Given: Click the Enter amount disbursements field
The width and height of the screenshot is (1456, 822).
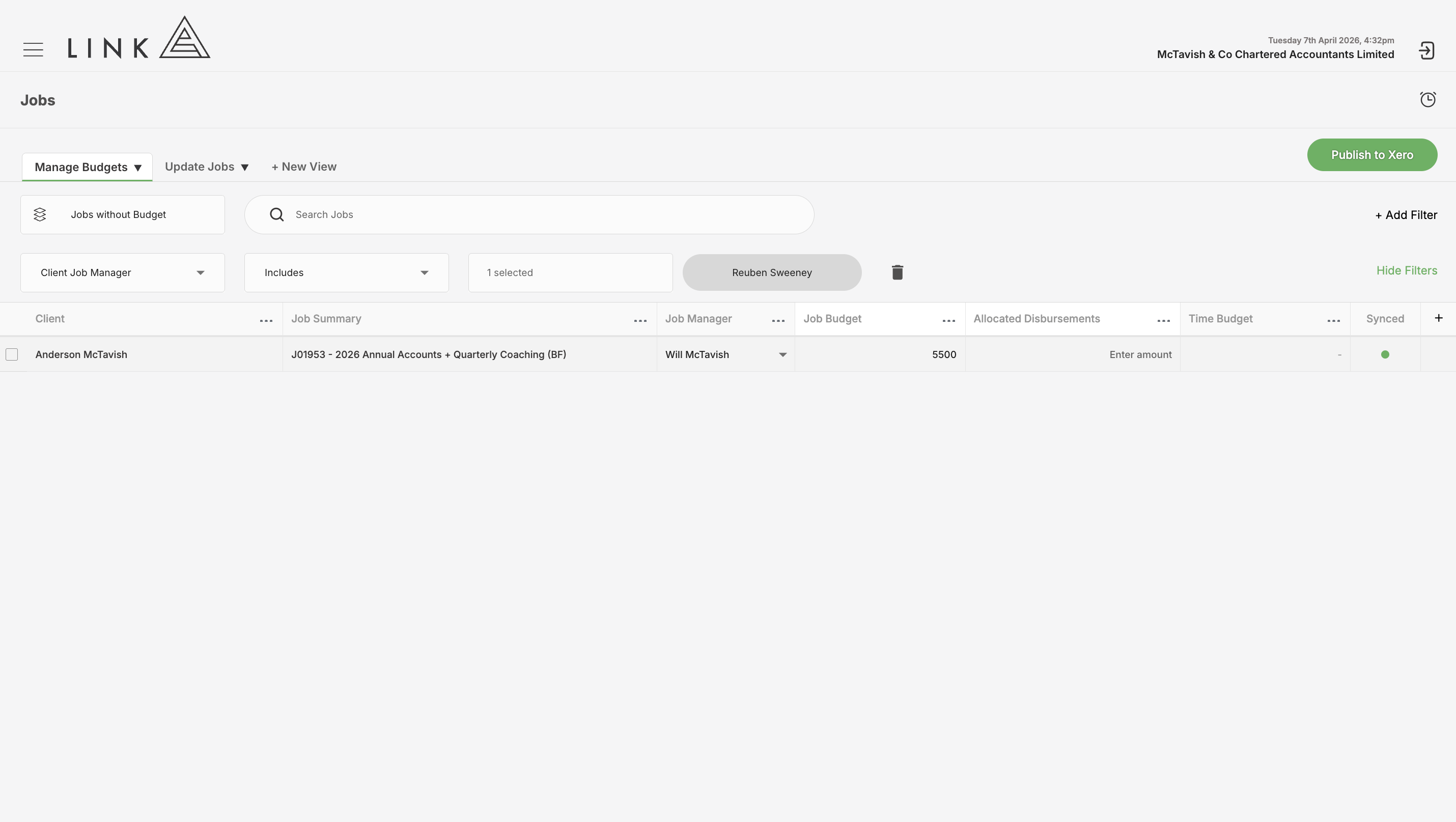Looking at the screenshot, I should [1140, 354].
